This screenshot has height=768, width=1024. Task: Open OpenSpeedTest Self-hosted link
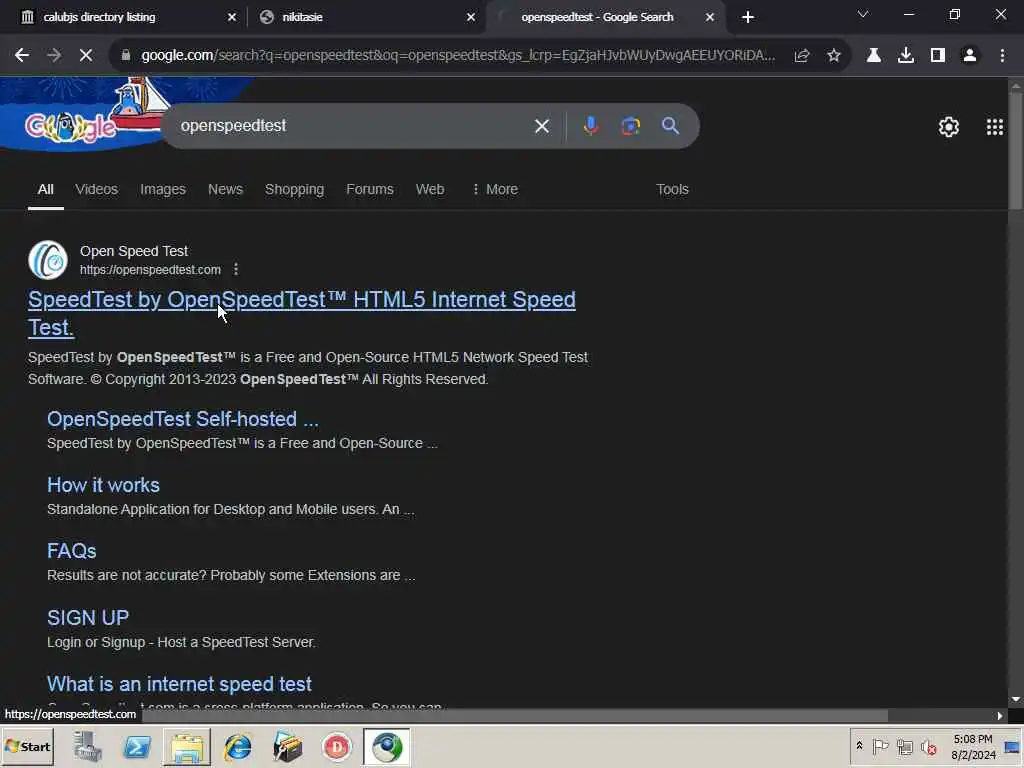tap(183, 419)
